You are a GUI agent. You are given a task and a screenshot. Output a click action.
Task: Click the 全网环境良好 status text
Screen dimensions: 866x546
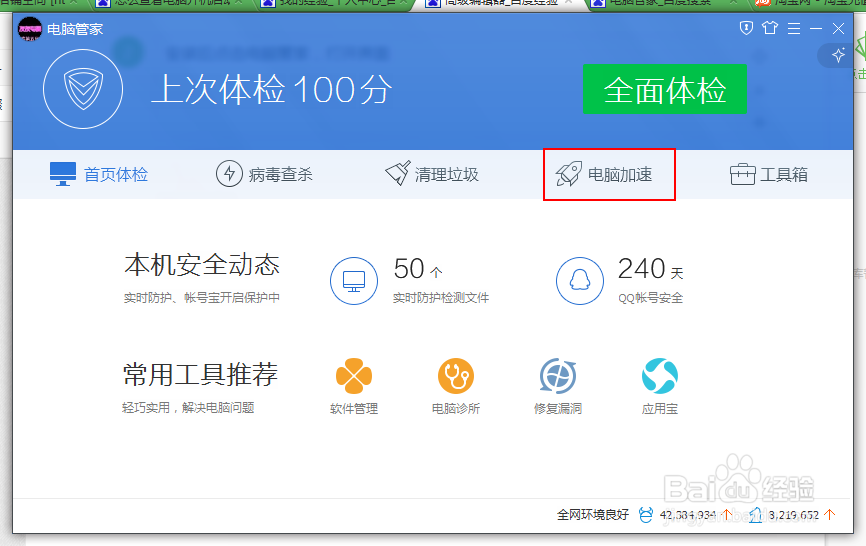click(593, 515)
